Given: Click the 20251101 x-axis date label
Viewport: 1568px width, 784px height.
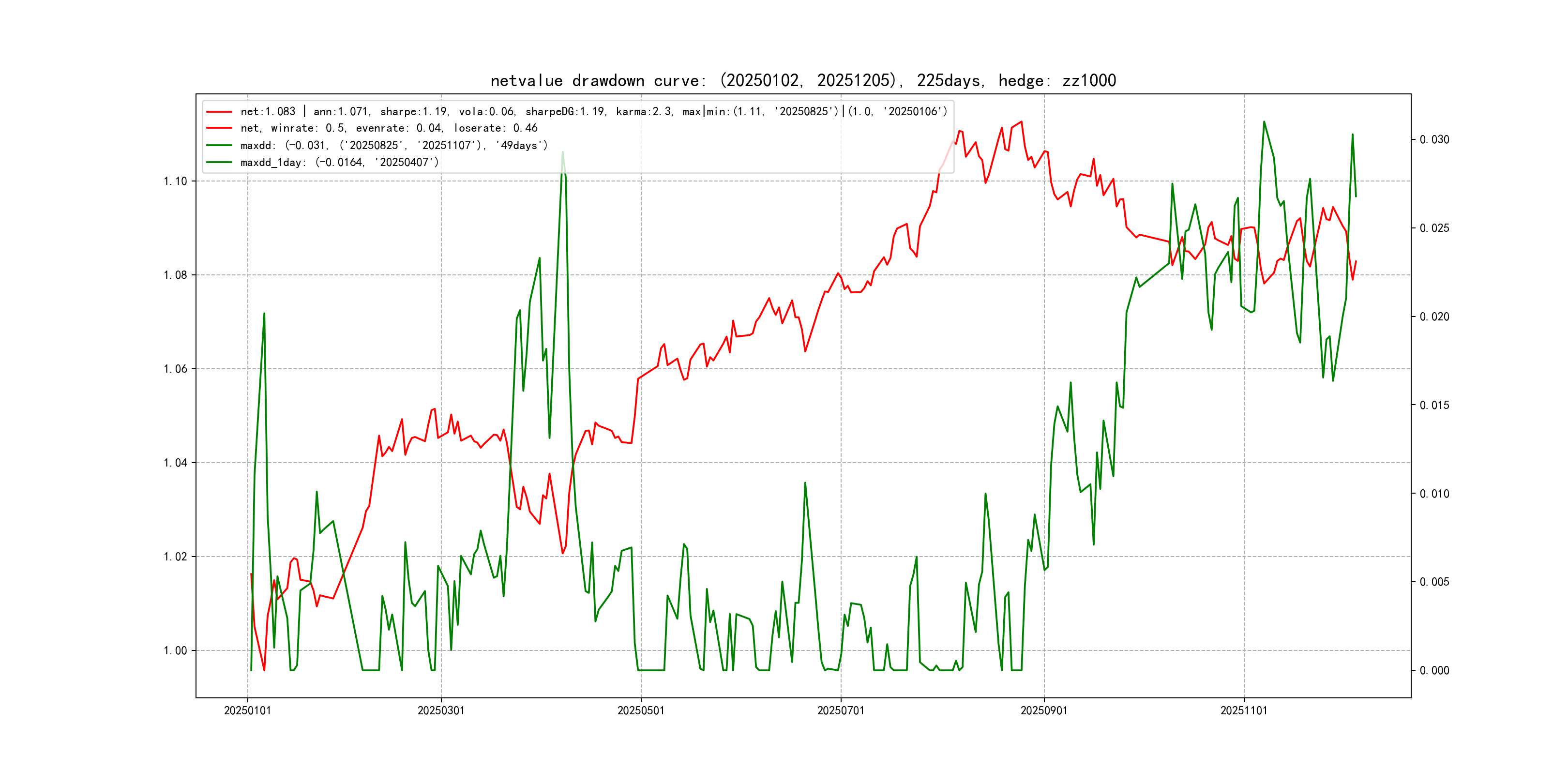Looking at the screenshot, I should [x=1244, y=710].
